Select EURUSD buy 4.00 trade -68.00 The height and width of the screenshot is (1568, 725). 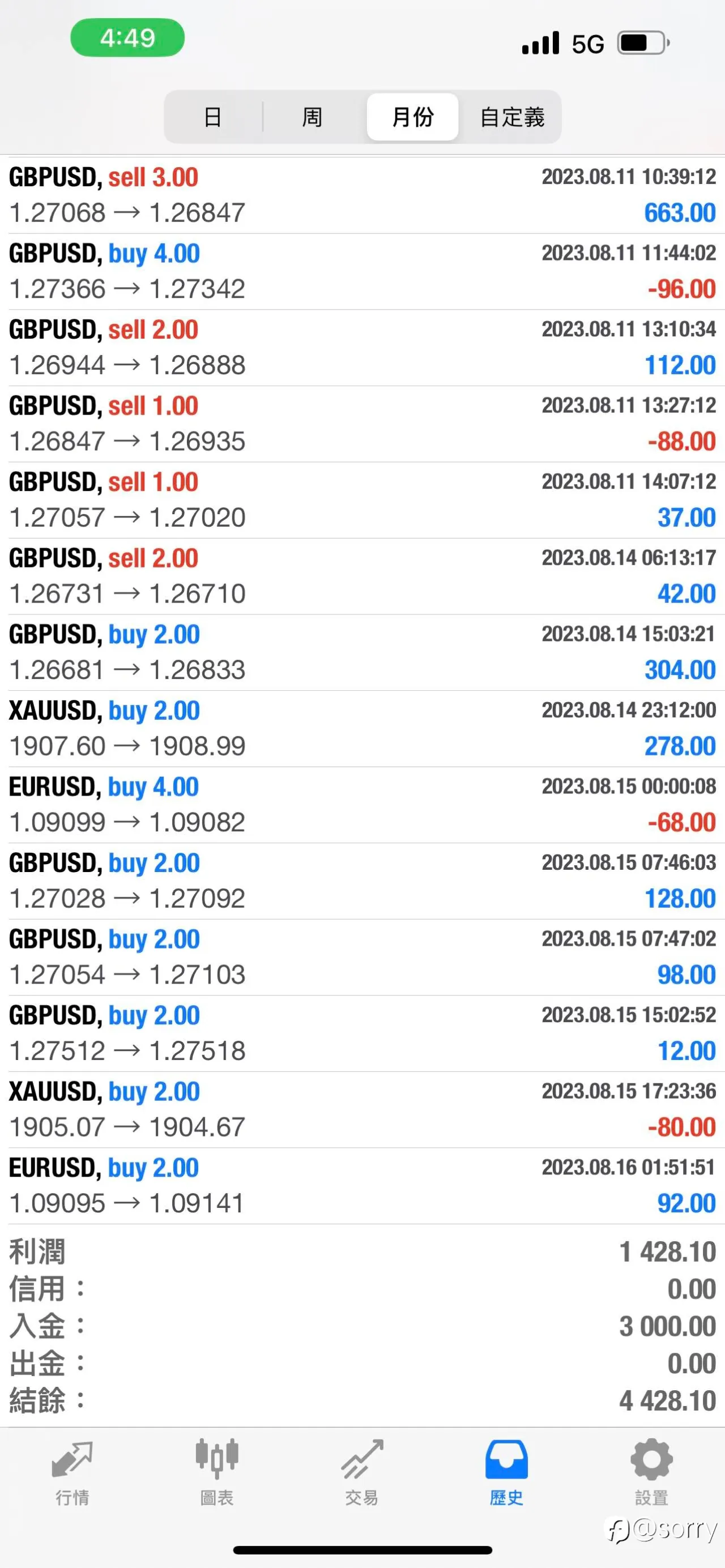pyautogui.click(x=362, y=805)
